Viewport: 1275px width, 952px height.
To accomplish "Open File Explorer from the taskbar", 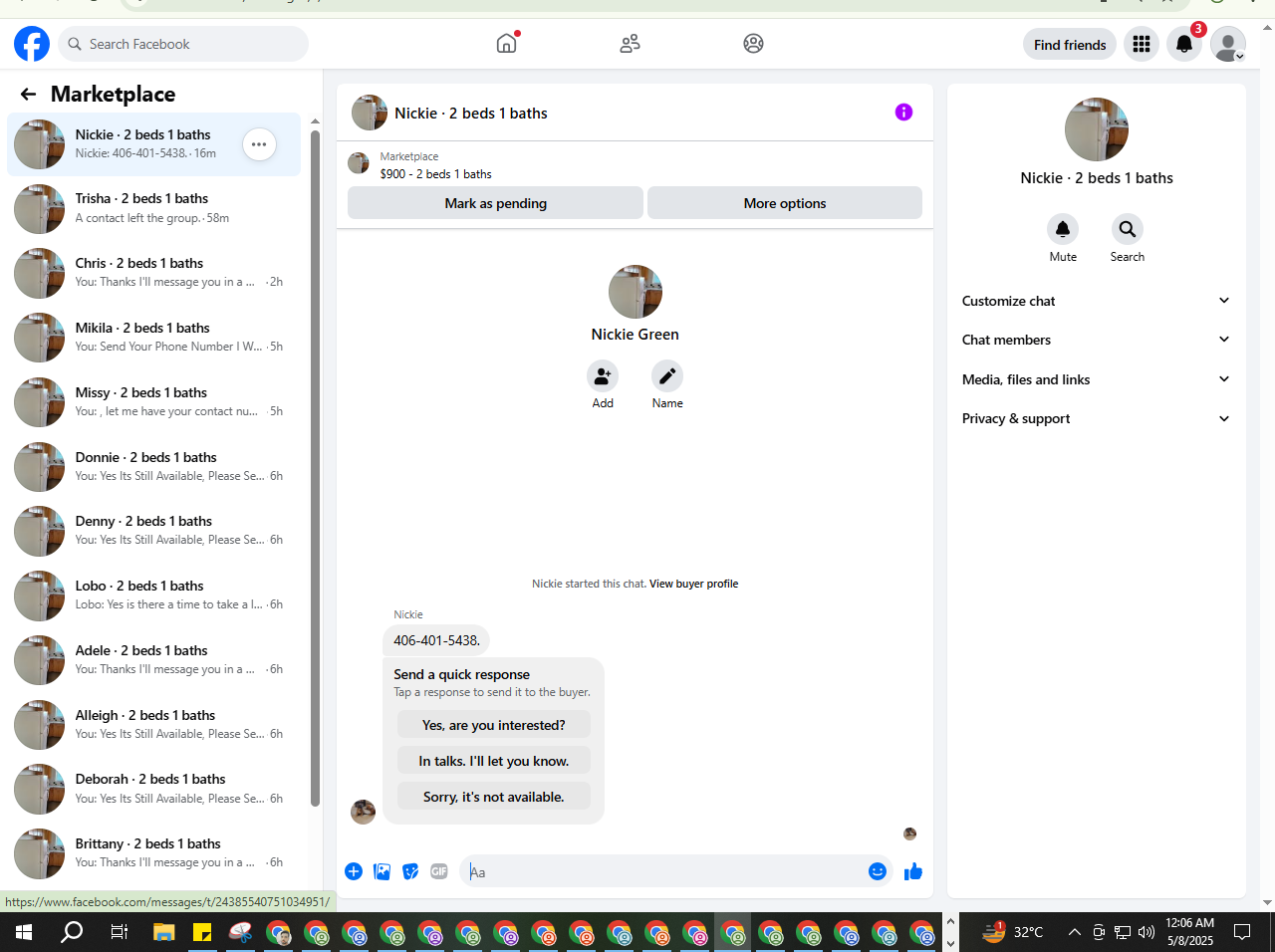I will tap(163, 932).
